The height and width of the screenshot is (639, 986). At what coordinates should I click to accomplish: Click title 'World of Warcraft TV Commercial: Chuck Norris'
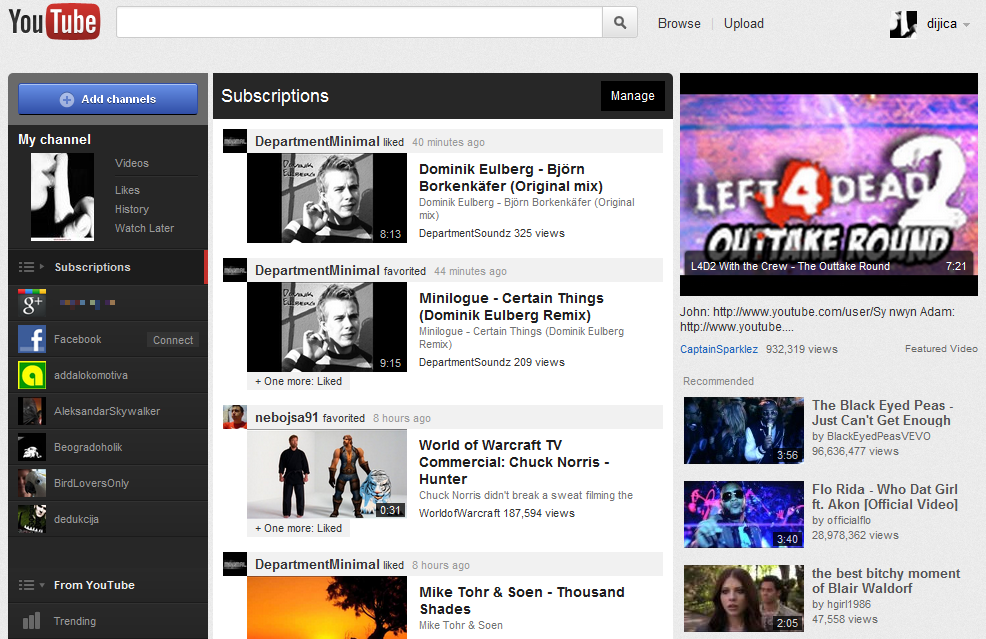[x=514, y=462]
